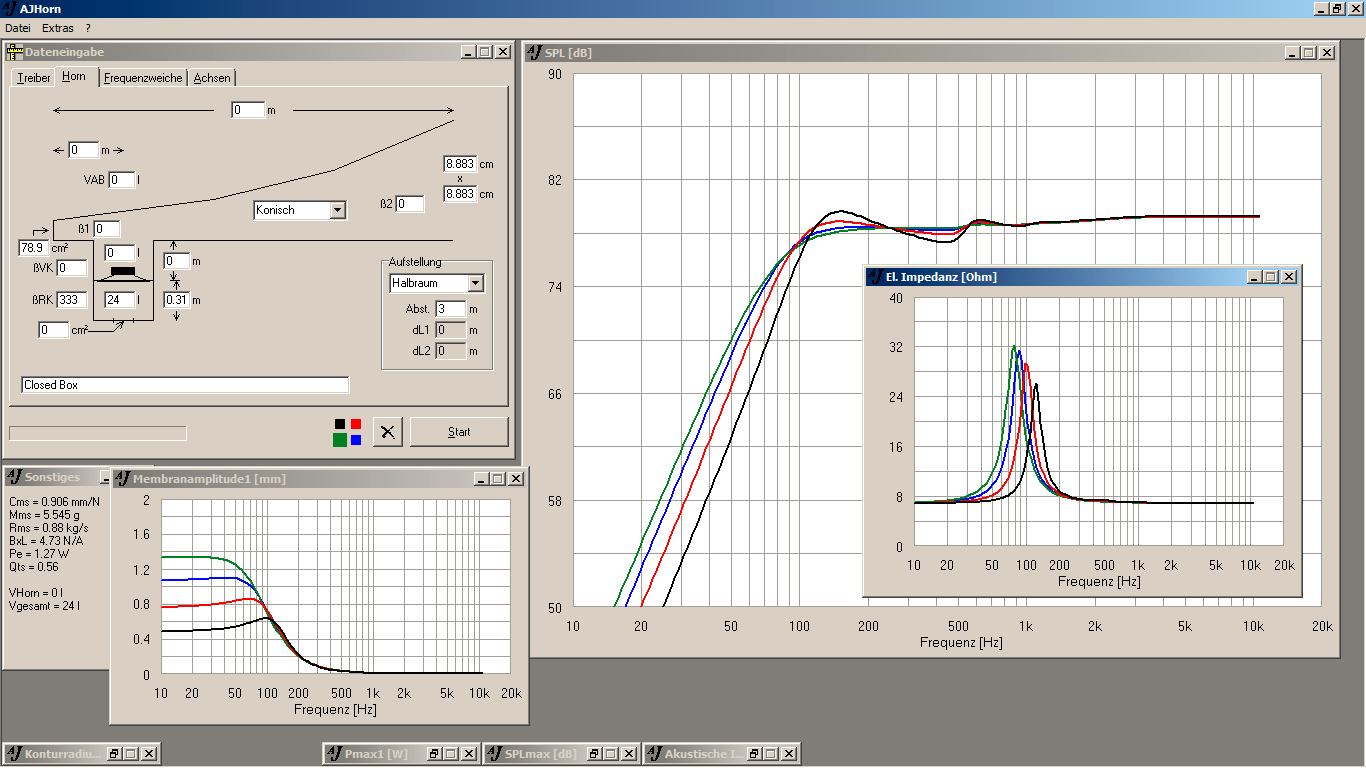Click the AJ icon of Akustische window
This screenshot has width=1366, height=768.
click(654, 754)
